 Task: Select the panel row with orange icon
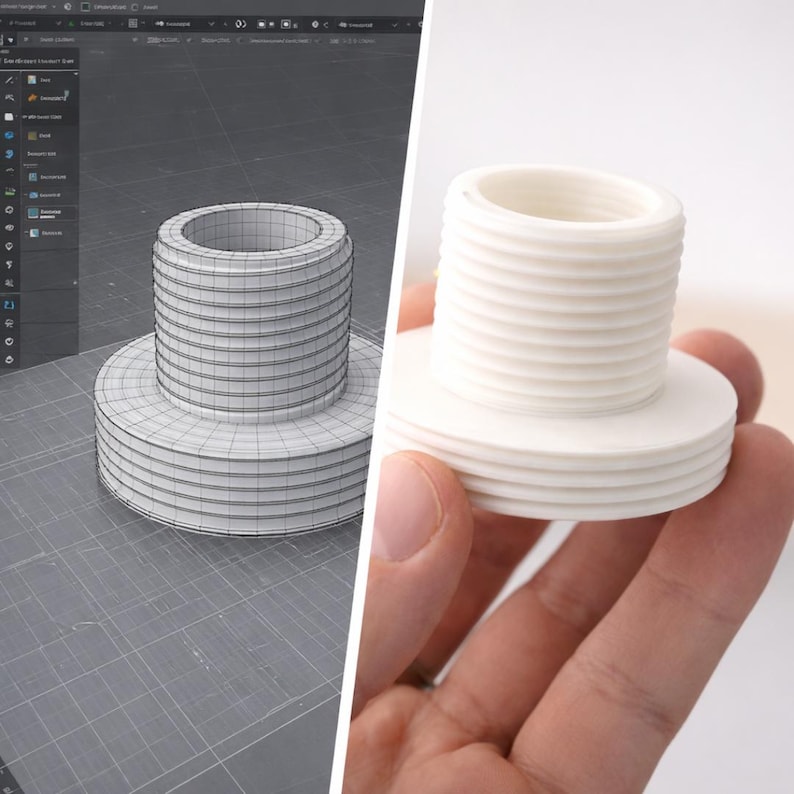pyautogui.click(x=49, y=98)
